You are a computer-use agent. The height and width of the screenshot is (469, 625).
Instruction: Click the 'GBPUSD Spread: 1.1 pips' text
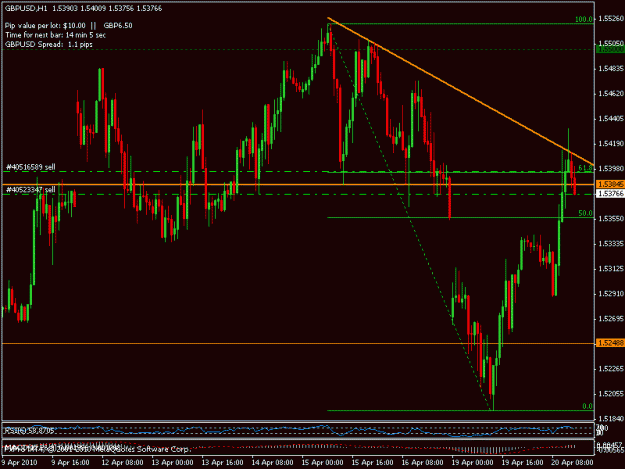(x=49, y=44)
